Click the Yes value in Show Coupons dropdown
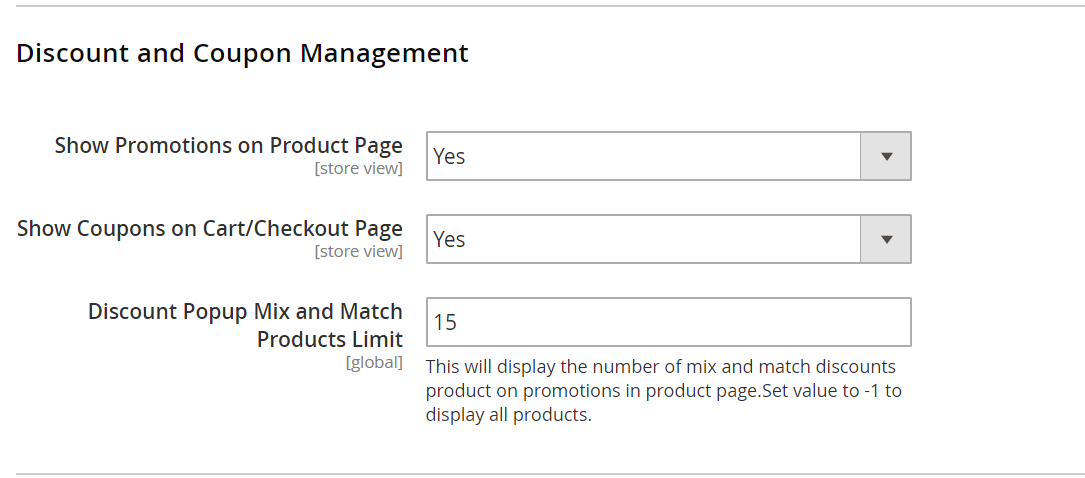Viewport: 1085px width, 478px height. click(449, 240)
